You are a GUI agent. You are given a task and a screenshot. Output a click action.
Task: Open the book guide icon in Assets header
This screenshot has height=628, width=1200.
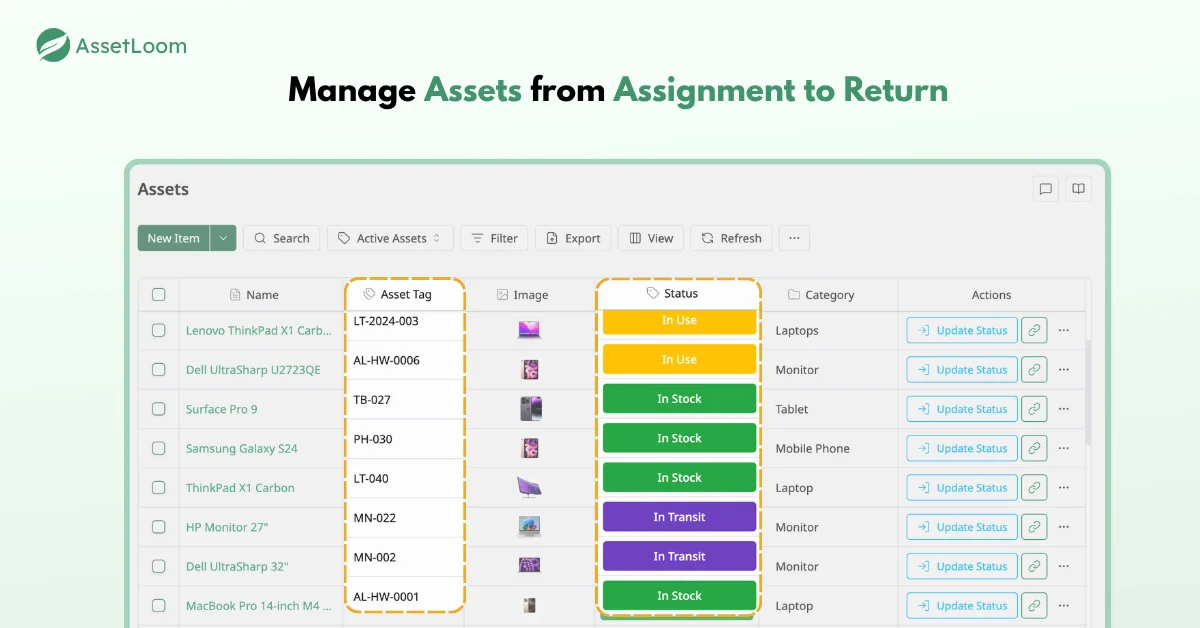(1078, 189)
